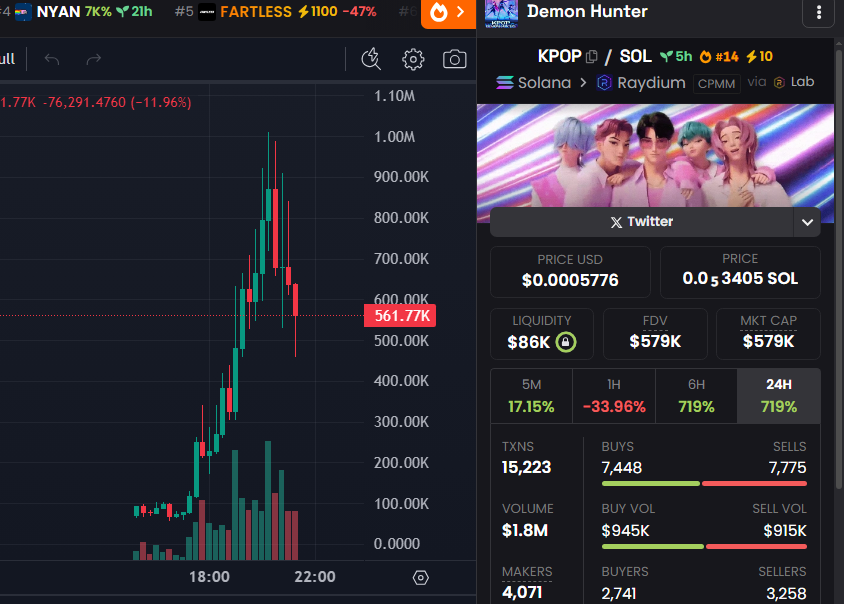Screen dimensions: 844x604
Task: Click the 1.00M price axis label
Action: click(x=395, y=137)
